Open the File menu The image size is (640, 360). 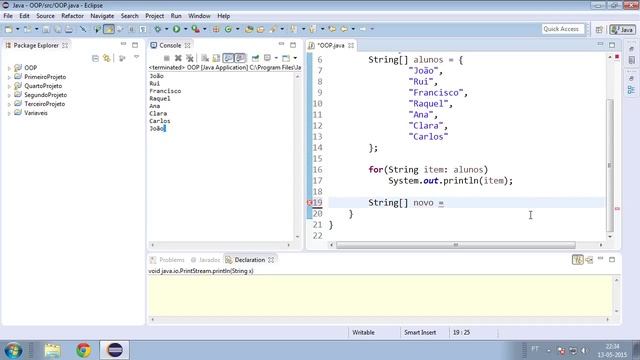[8, 16]
